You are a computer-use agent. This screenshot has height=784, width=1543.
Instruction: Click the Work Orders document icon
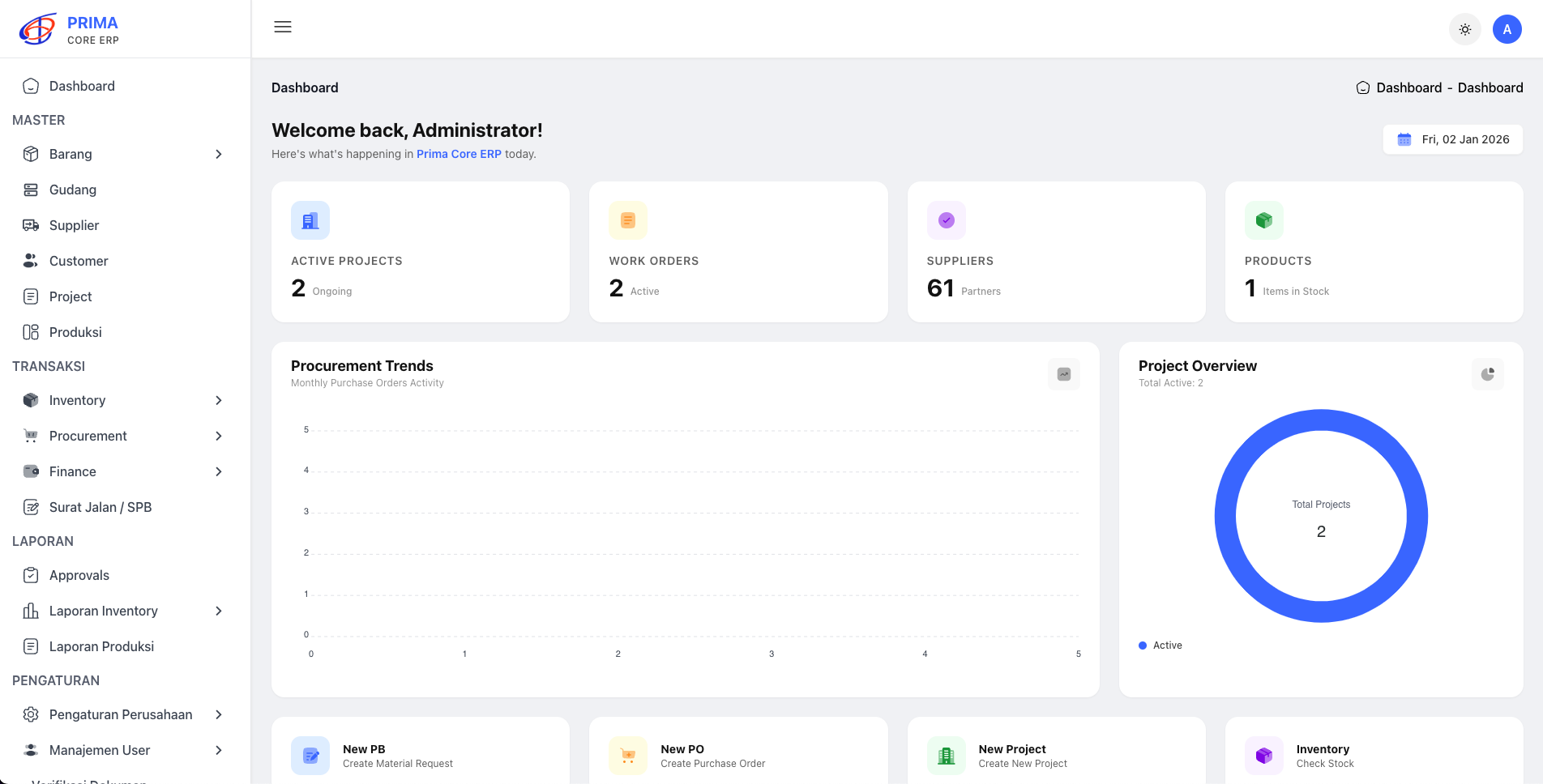[628, 220]
